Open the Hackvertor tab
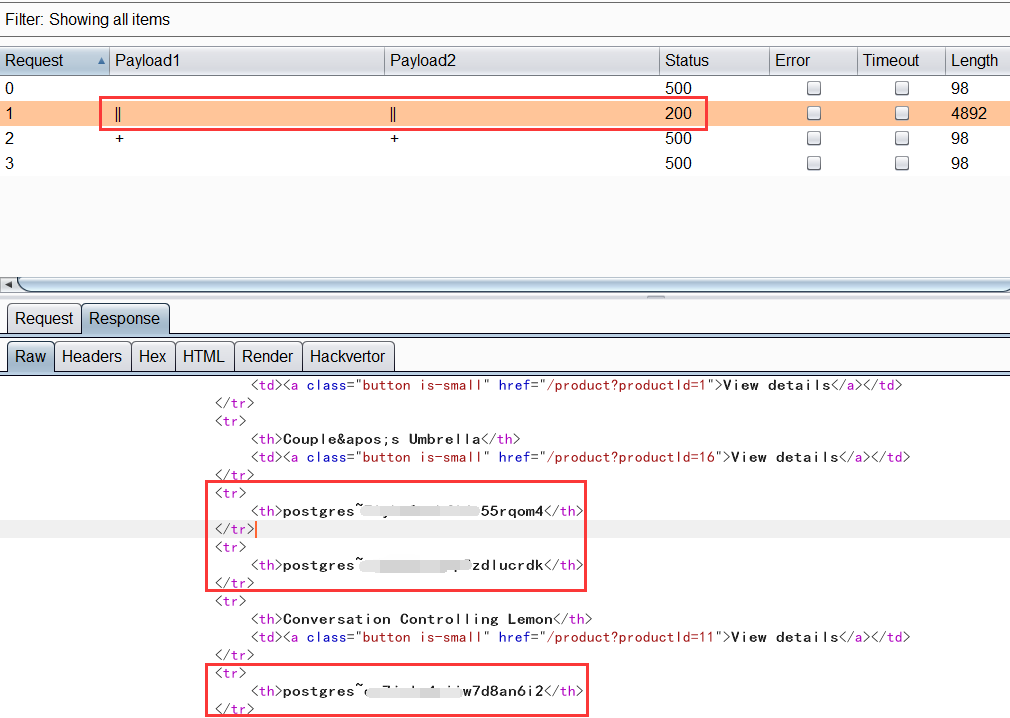The width and height of the screenshot is (1010, 718). (347, 356)
